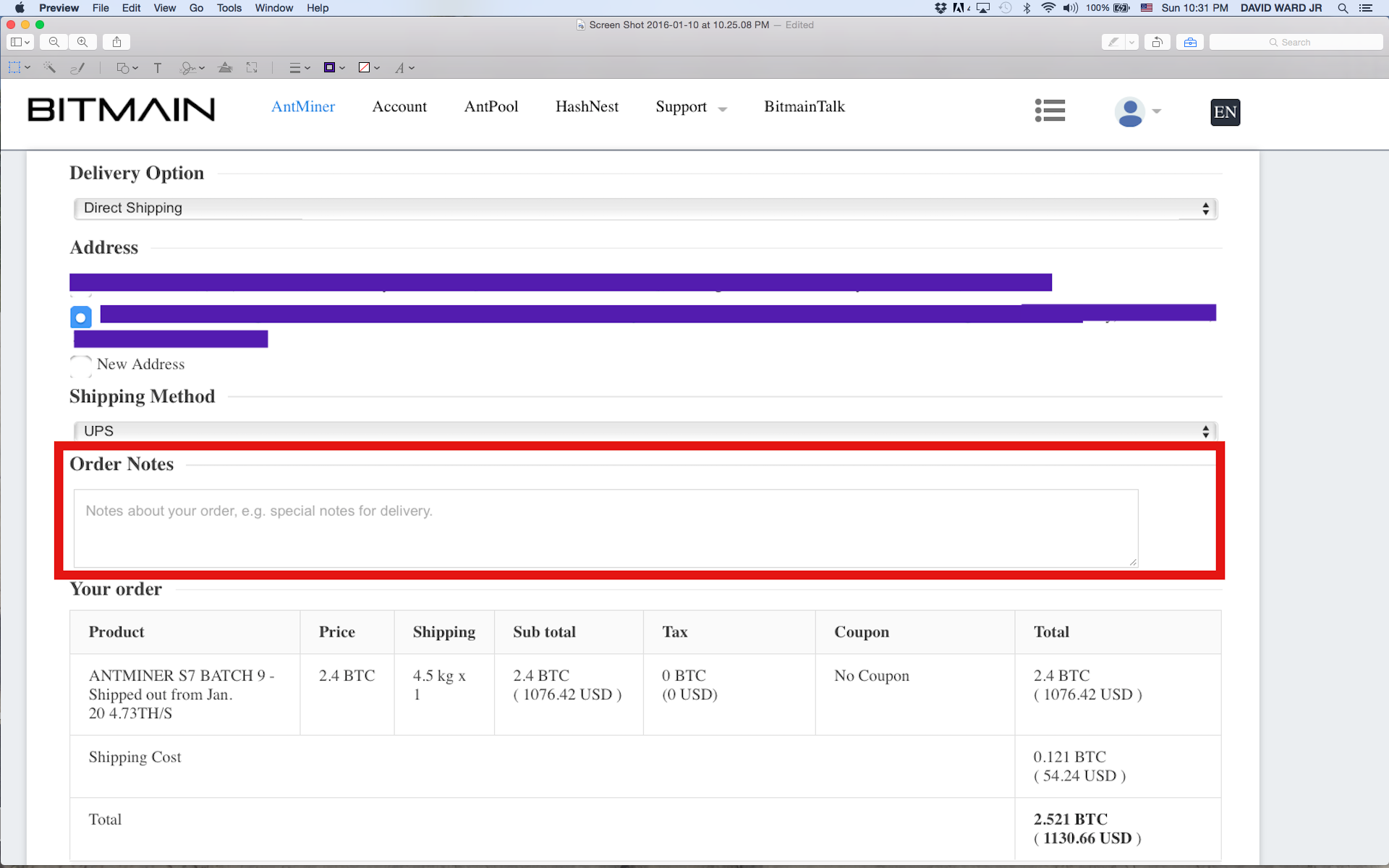Screen dimensions: 1389x868
Task: Open the Help menu
Action: point(318,8)
